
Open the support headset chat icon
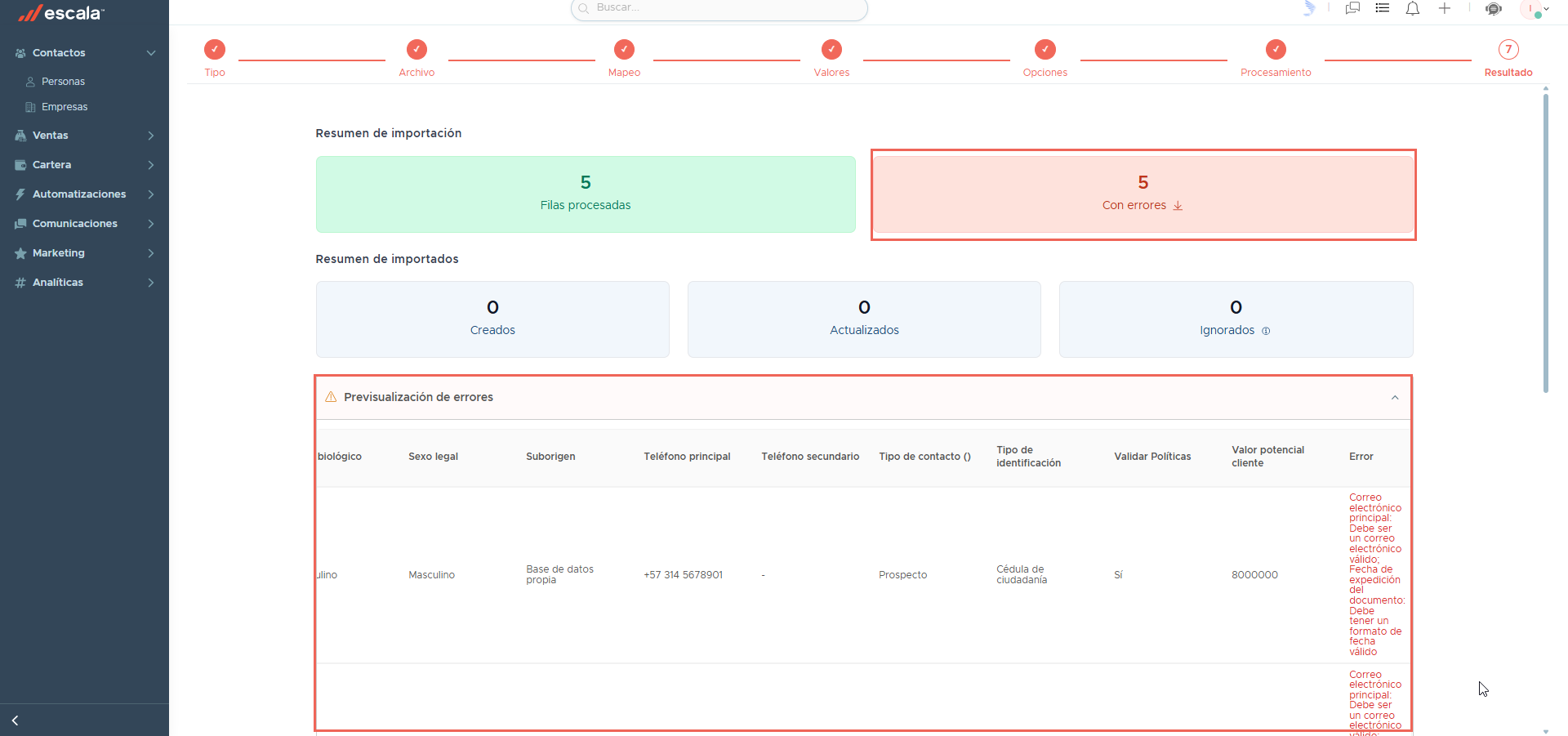1494,9
